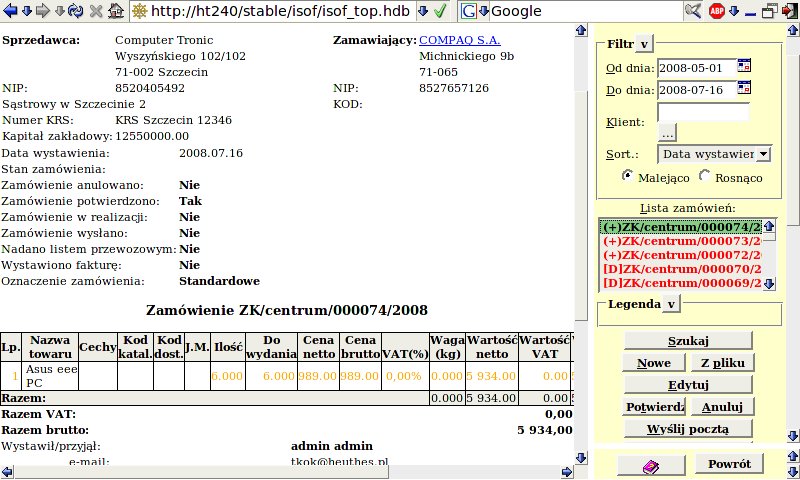
Task: Click right panel scrollbar up arrow
Action: [793, 31]
